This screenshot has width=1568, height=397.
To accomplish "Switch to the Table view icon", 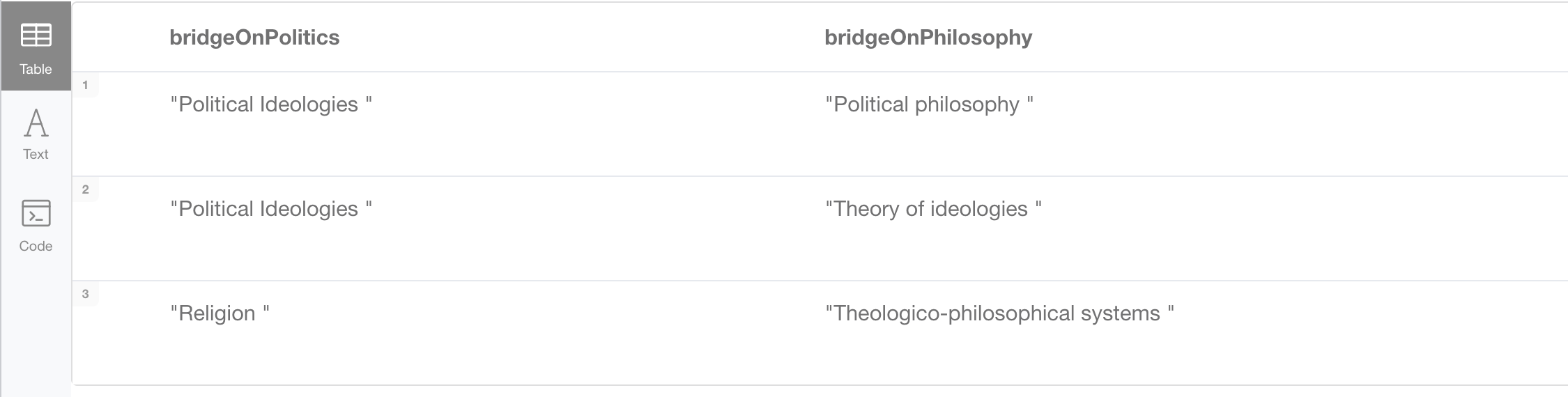I will pyautogui.click(x=36, y=35).
